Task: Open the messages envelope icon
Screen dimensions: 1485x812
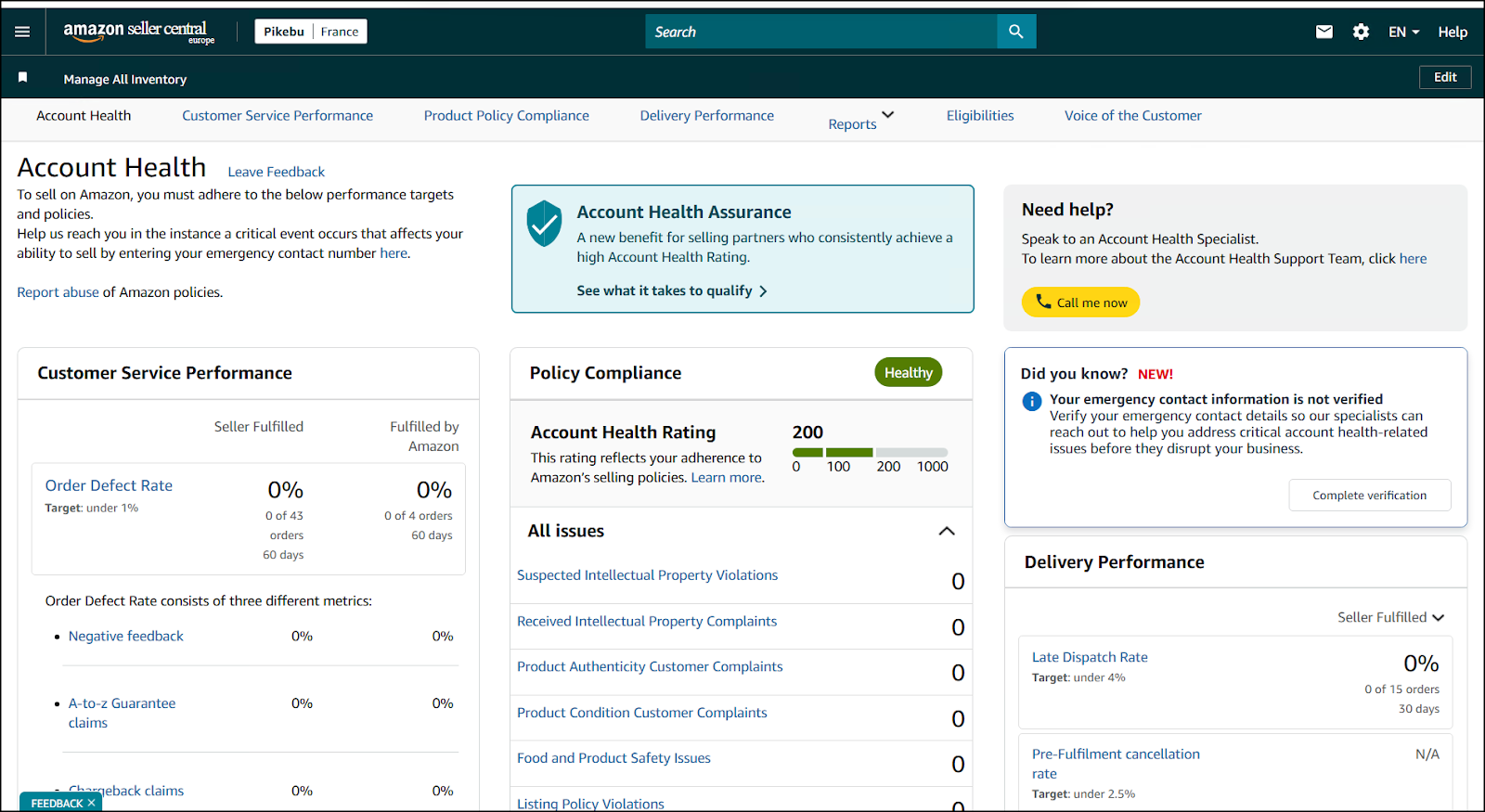Action: click(1324, 32)
